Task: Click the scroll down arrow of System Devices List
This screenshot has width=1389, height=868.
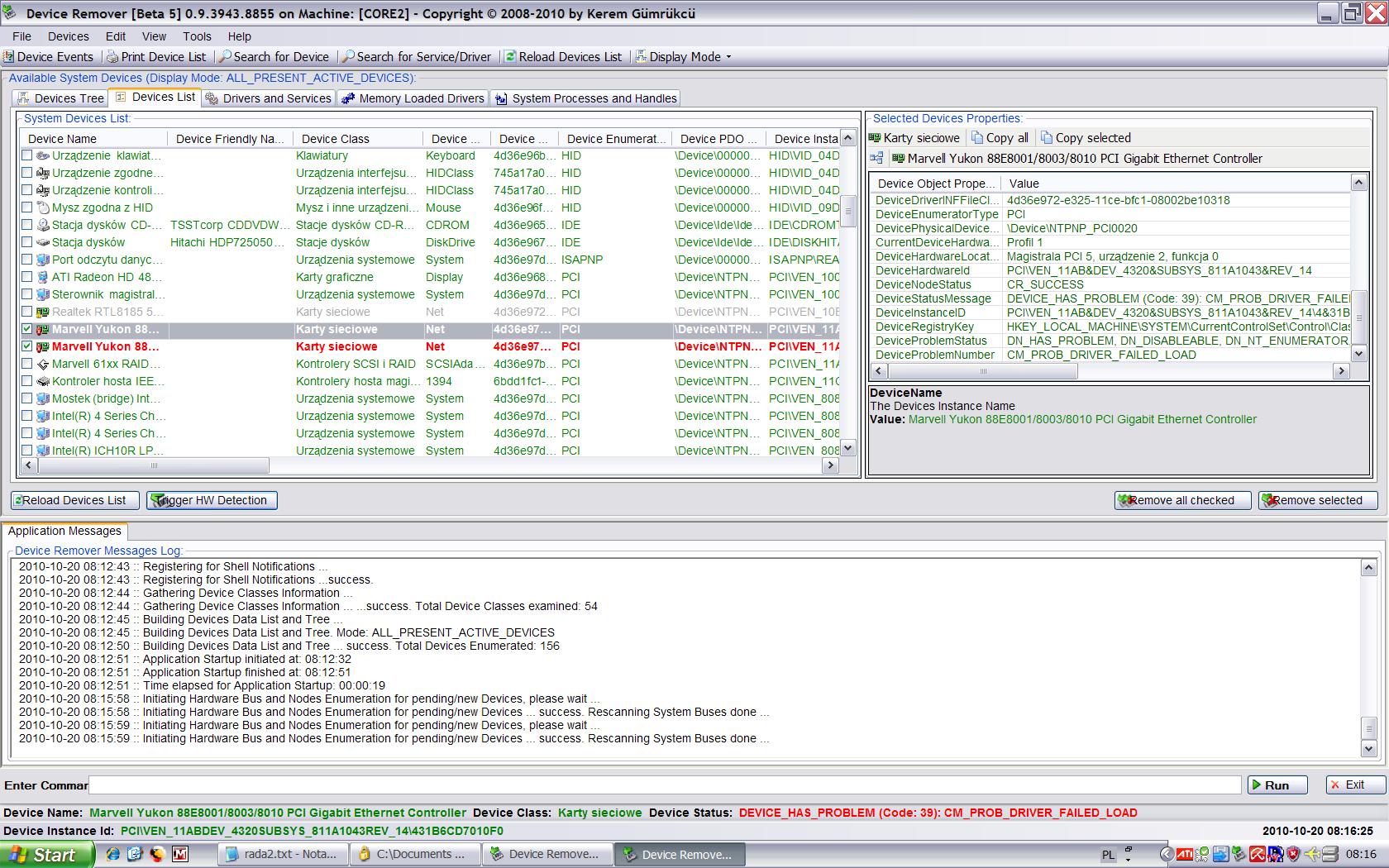Action: tap(847, 448)
